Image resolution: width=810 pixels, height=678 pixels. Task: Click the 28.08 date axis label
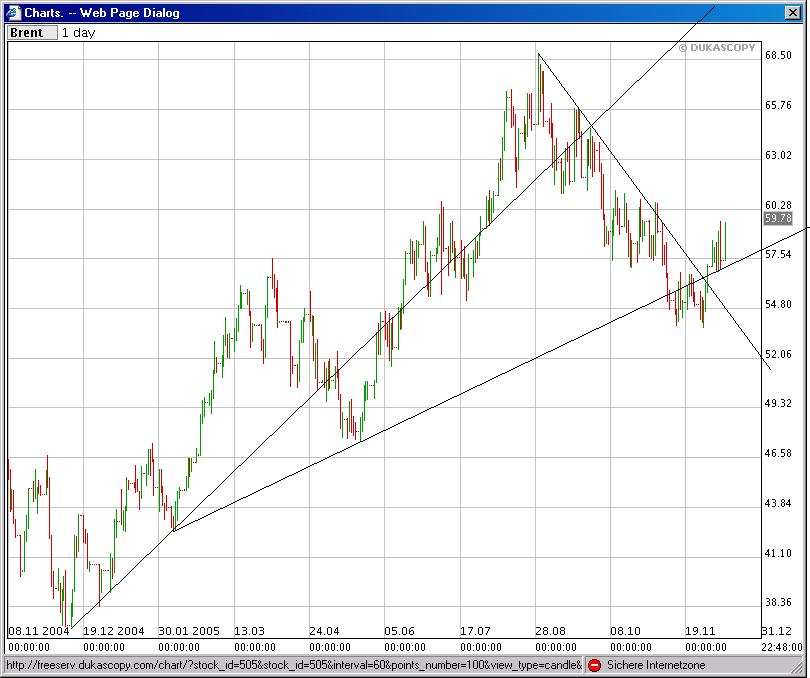[x=551, y=631]
